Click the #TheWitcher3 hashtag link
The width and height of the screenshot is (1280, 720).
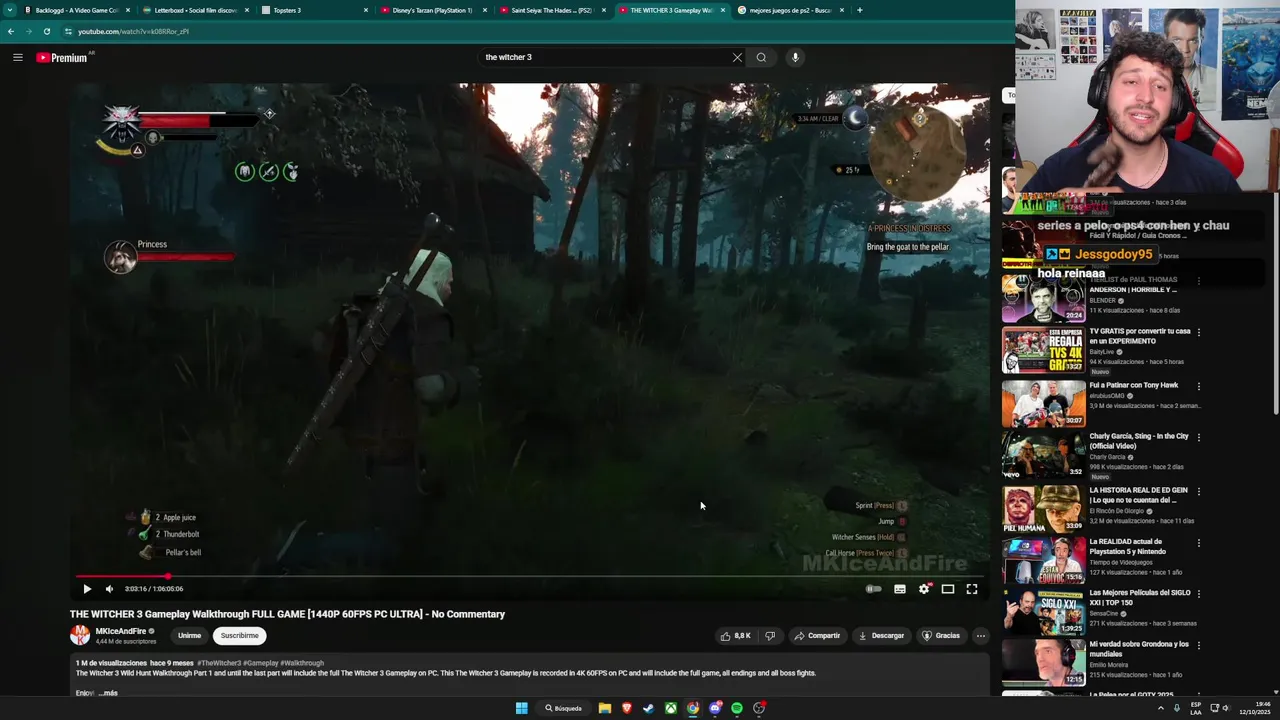pyautogui.click(x=217, y=663)
